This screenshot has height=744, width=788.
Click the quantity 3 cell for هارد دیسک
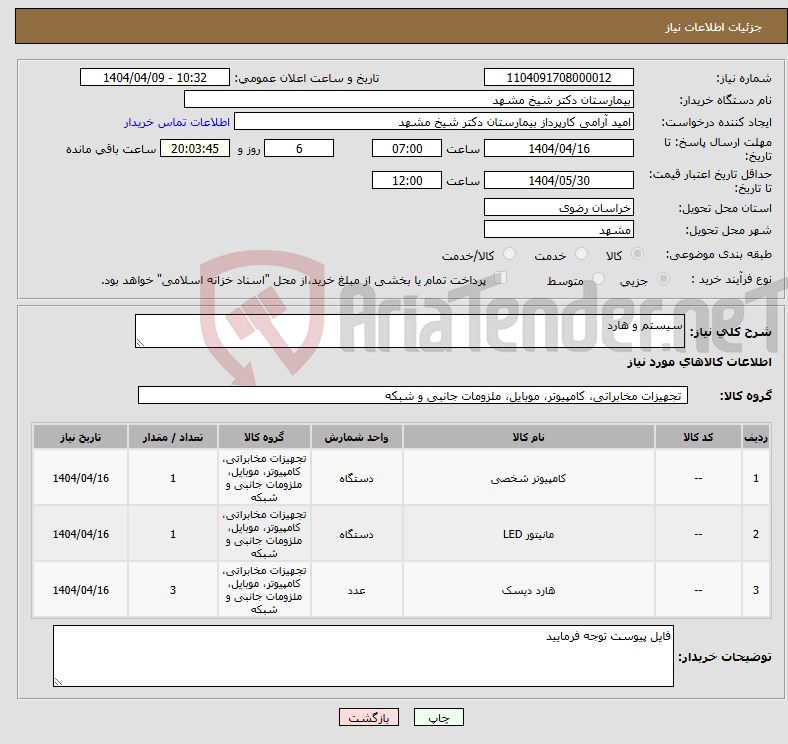(x=173, y=590)
